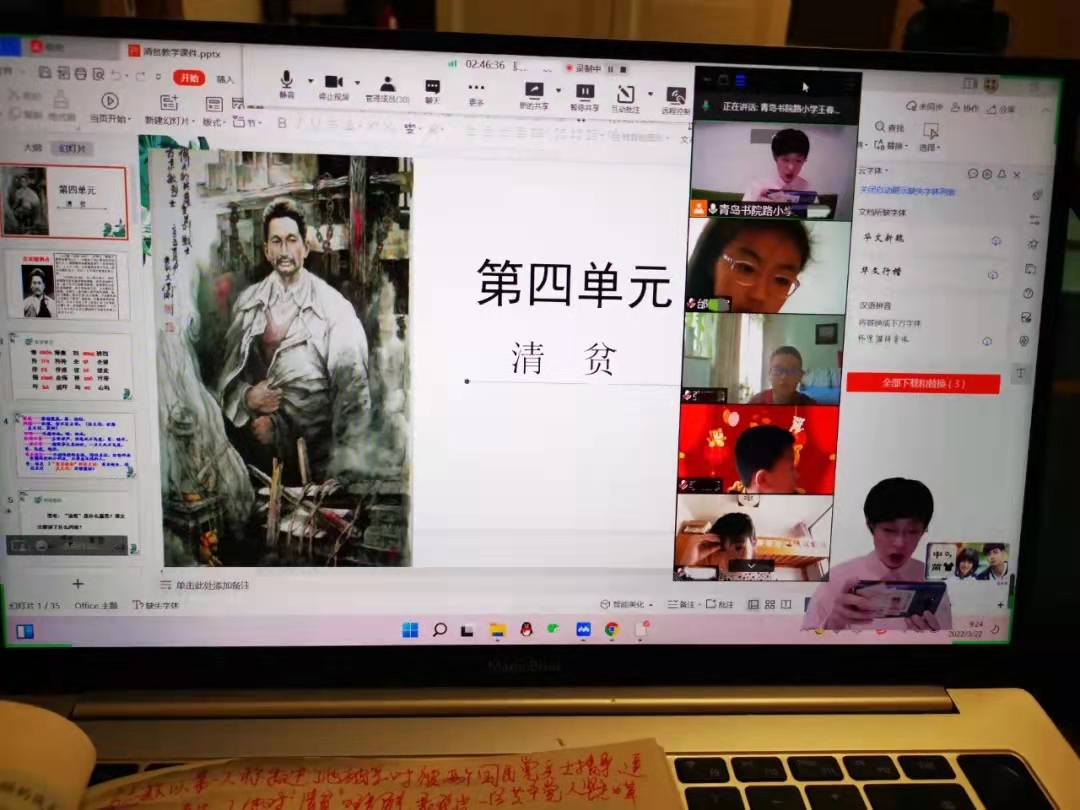1080x810 pixels.
Task: Open the 开始 ribbon tab
Action: tap(189, 78)
